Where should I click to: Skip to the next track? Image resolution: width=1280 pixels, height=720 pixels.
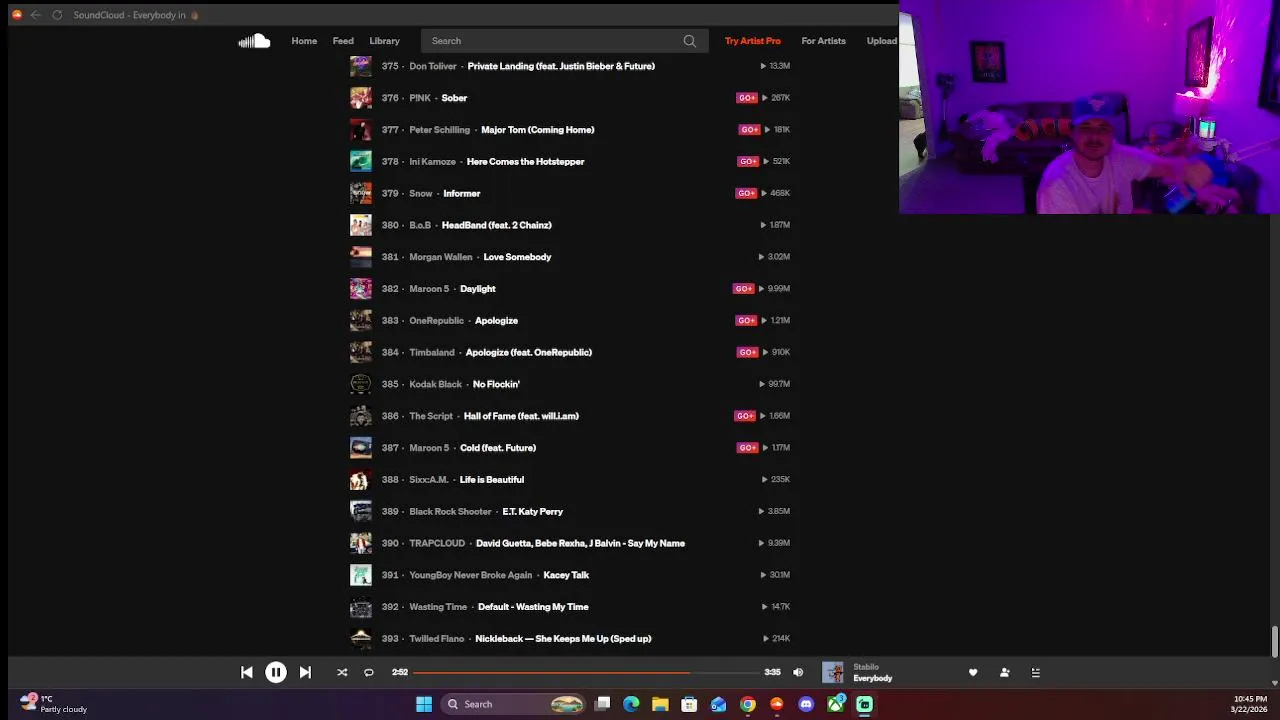coord(305,673)
